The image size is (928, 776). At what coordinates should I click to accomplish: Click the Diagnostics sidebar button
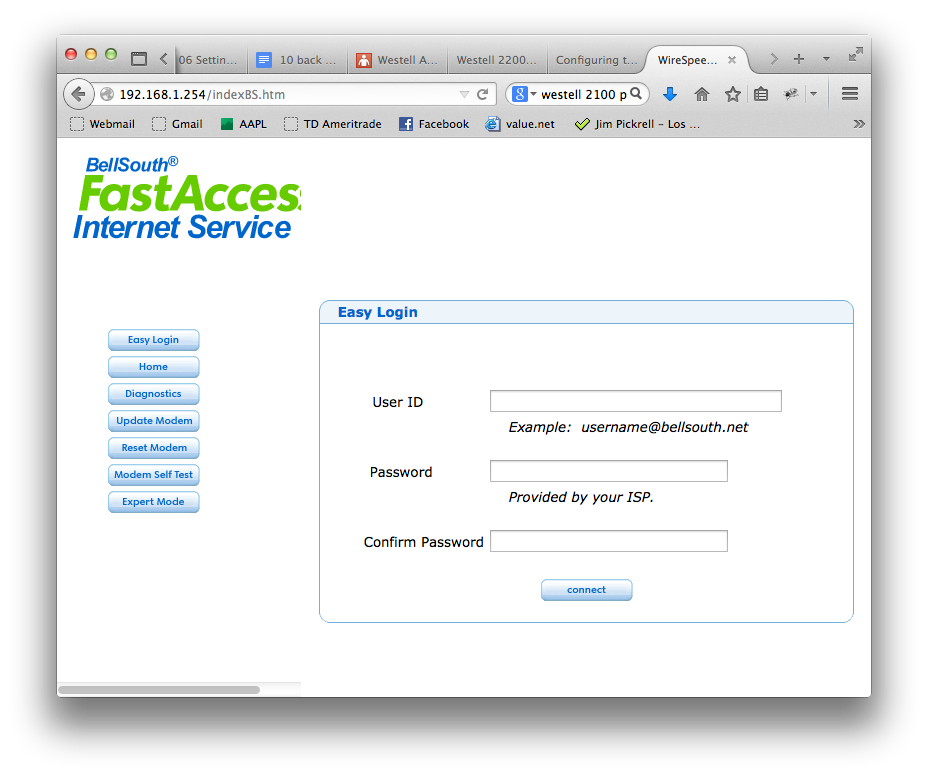[153, 394]
